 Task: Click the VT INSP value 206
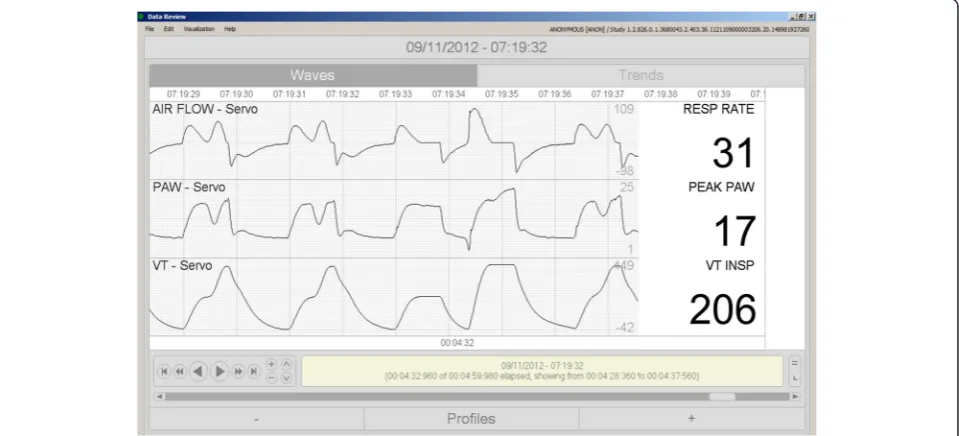(x=723, y=309)
